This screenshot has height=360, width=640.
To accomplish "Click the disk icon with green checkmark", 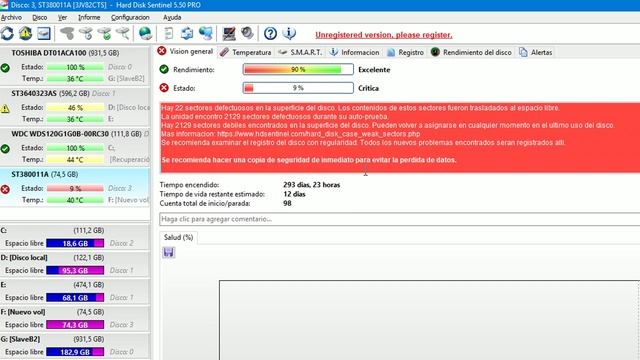I will coord(104,33).
